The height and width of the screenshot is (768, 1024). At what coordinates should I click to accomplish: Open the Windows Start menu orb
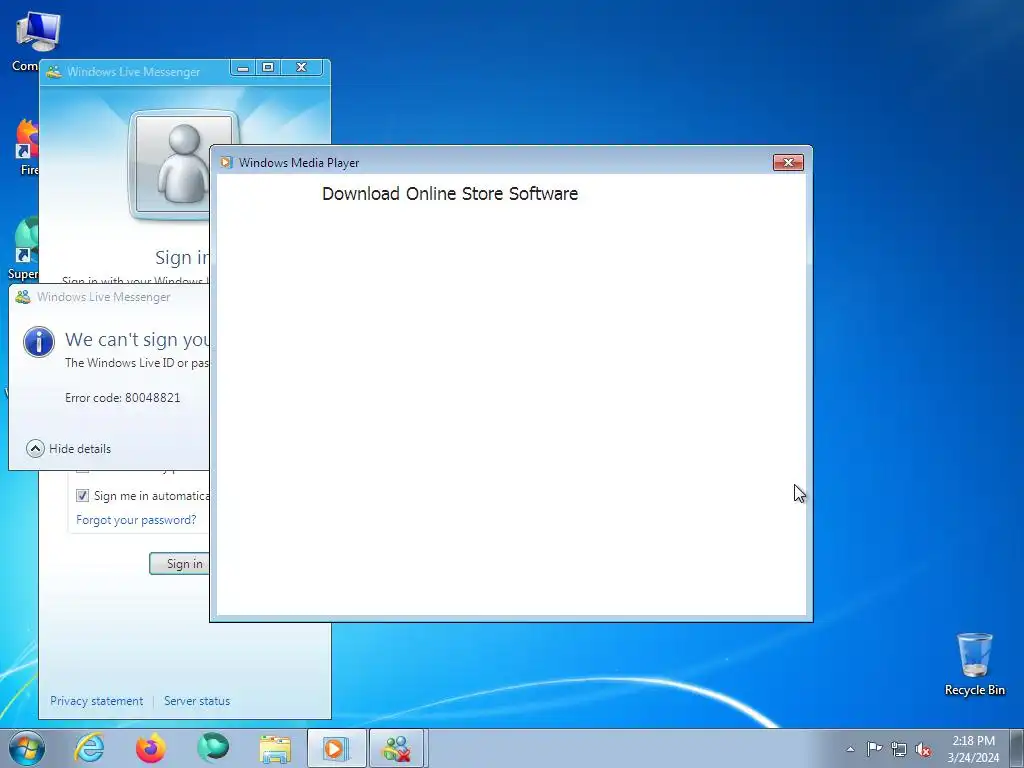26,748
